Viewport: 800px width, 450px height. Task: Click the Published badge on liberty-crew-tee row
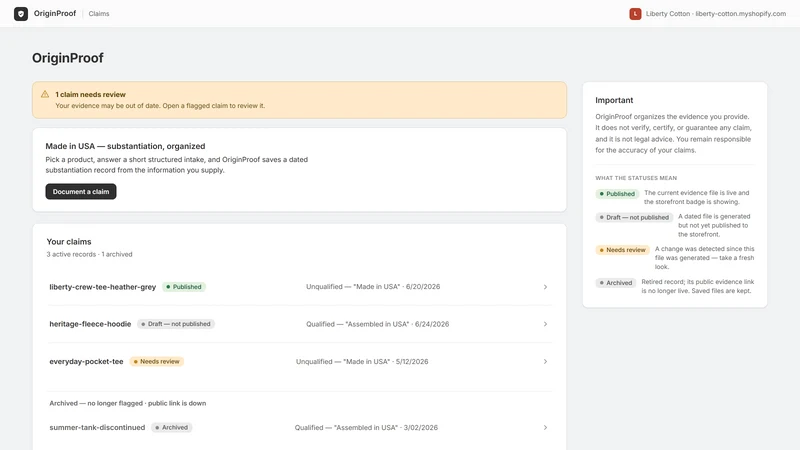pyautogui.click(x=184, y=287)
